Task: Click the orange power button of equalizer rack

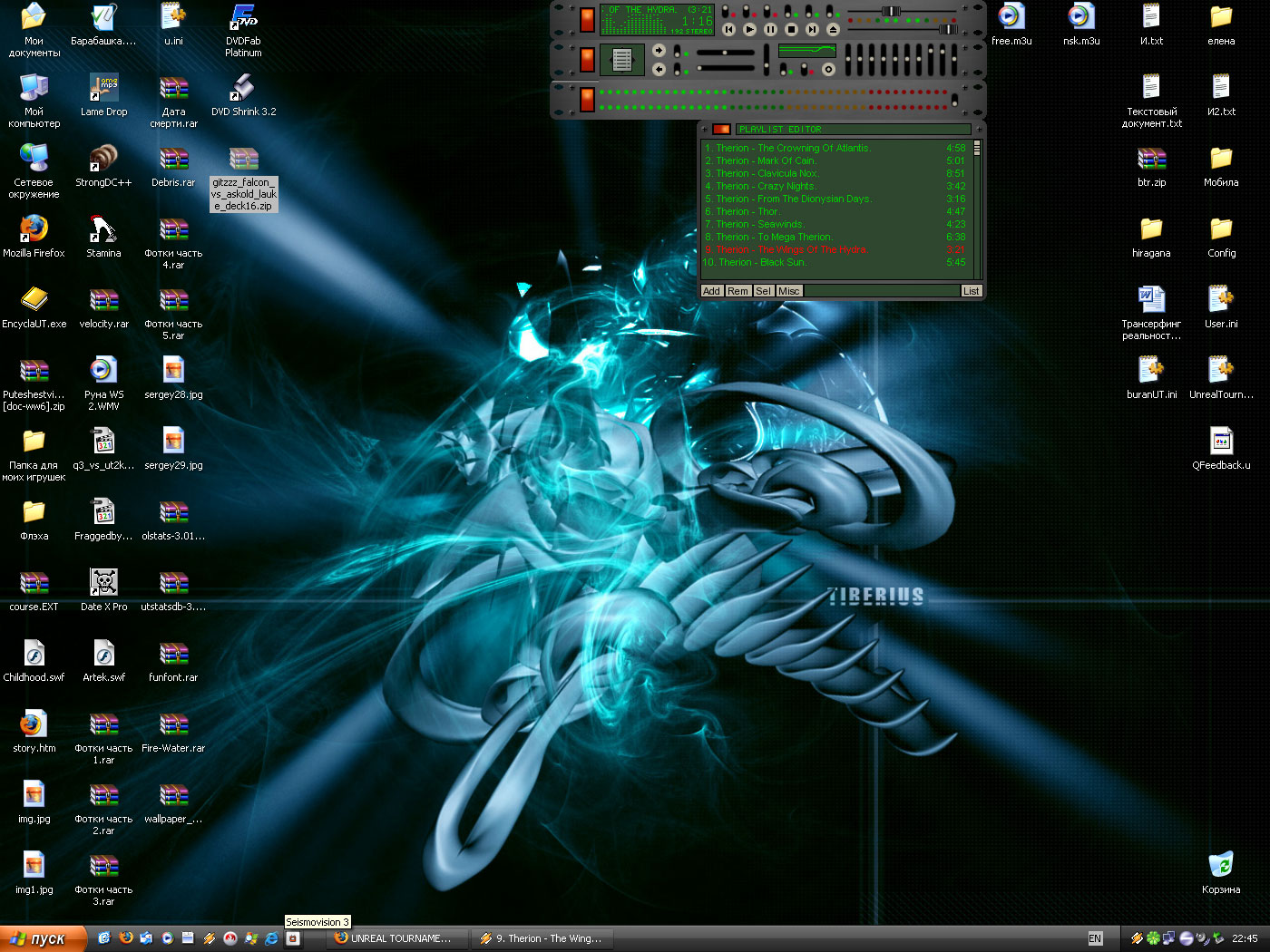Action: pyautogui.click(x=587, y=60)
